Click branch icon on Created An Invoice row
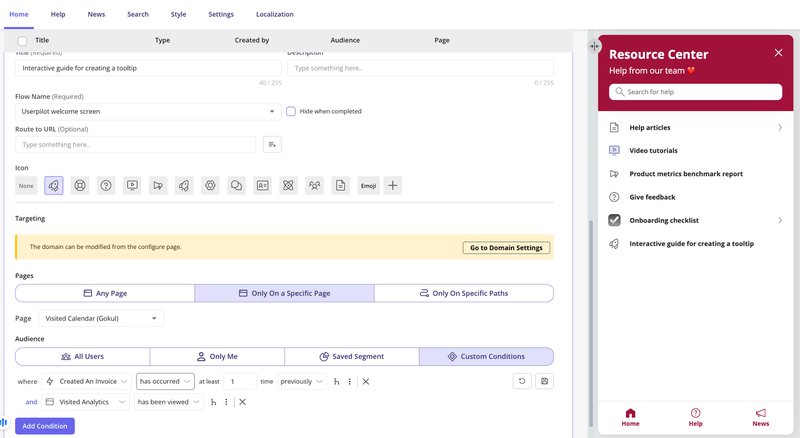Viewport: 800px width, 438px height. coord(336,381)
